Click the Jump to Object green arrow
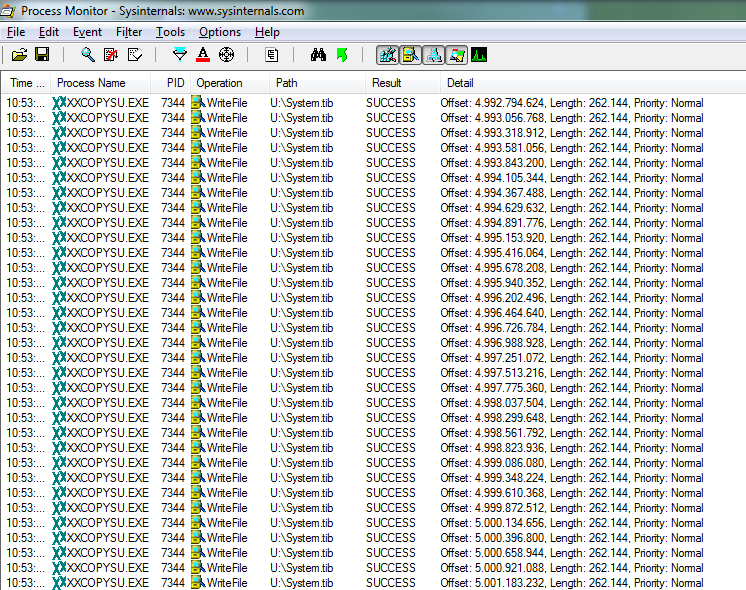Image resolution: width=746 pixels, height=590 pixels. (x=342, y=55)
